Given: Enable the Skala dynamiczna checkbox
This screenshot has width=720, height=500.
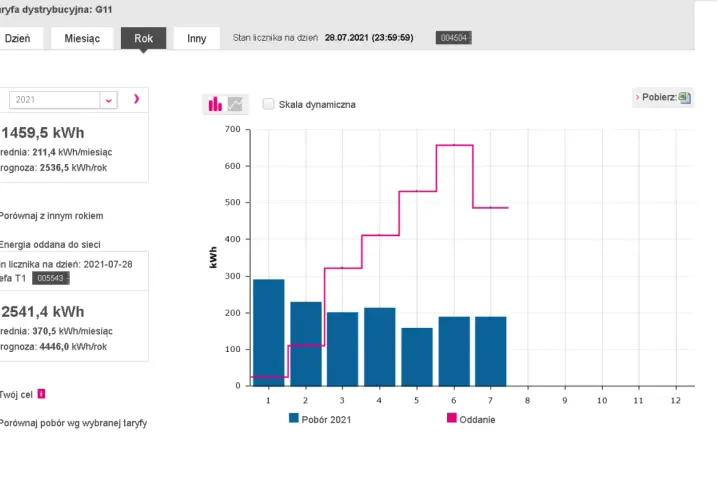Looking at the screenshot, I should click(x=268, y=104).
